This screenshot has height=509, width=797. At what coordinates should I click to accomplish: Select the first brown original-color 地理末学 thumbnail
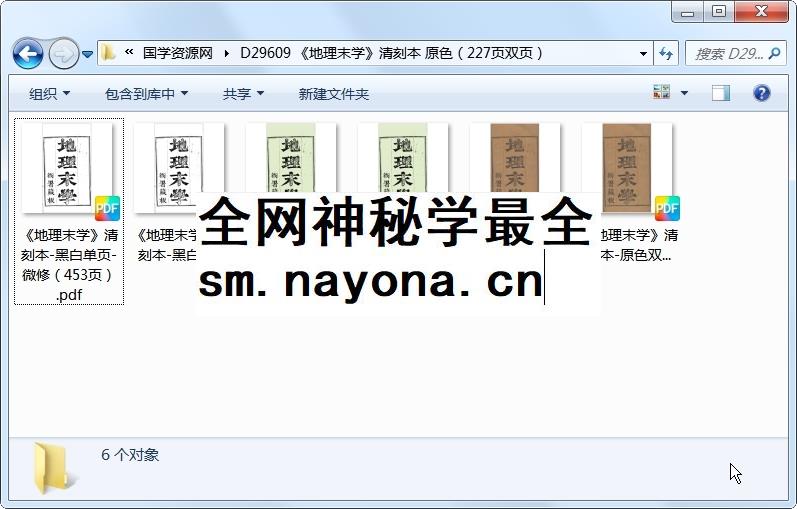point(514,158)
